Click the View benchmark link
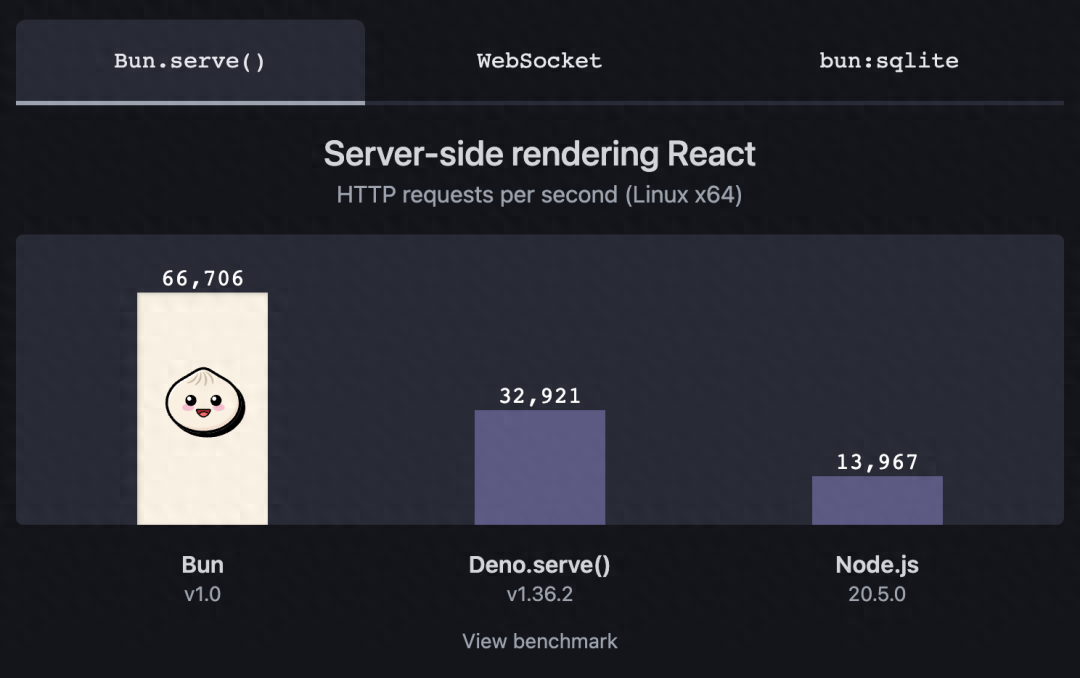This screenshot has width=1080, height=678. (539, 641)
